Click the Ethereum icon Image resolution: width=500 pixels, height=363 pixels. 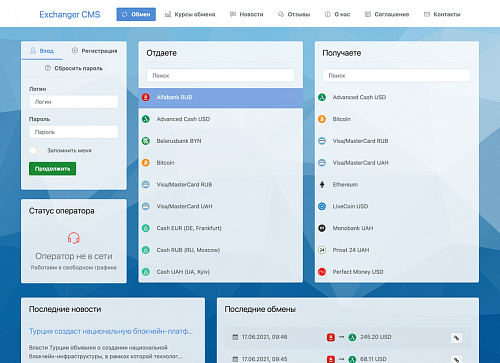pyautogui.click(x=322, y=185)
